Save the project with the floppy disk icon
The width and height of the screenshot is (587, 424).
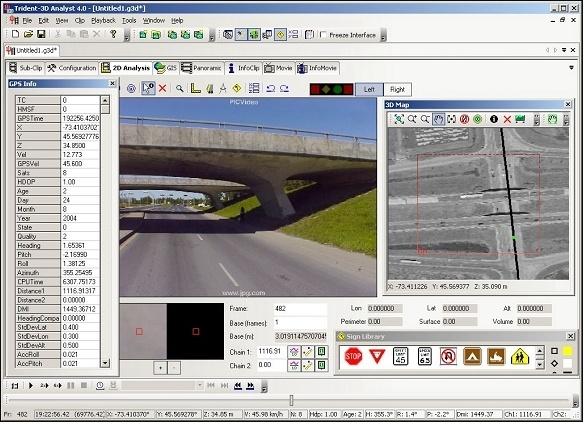click(x=41, y=34)
